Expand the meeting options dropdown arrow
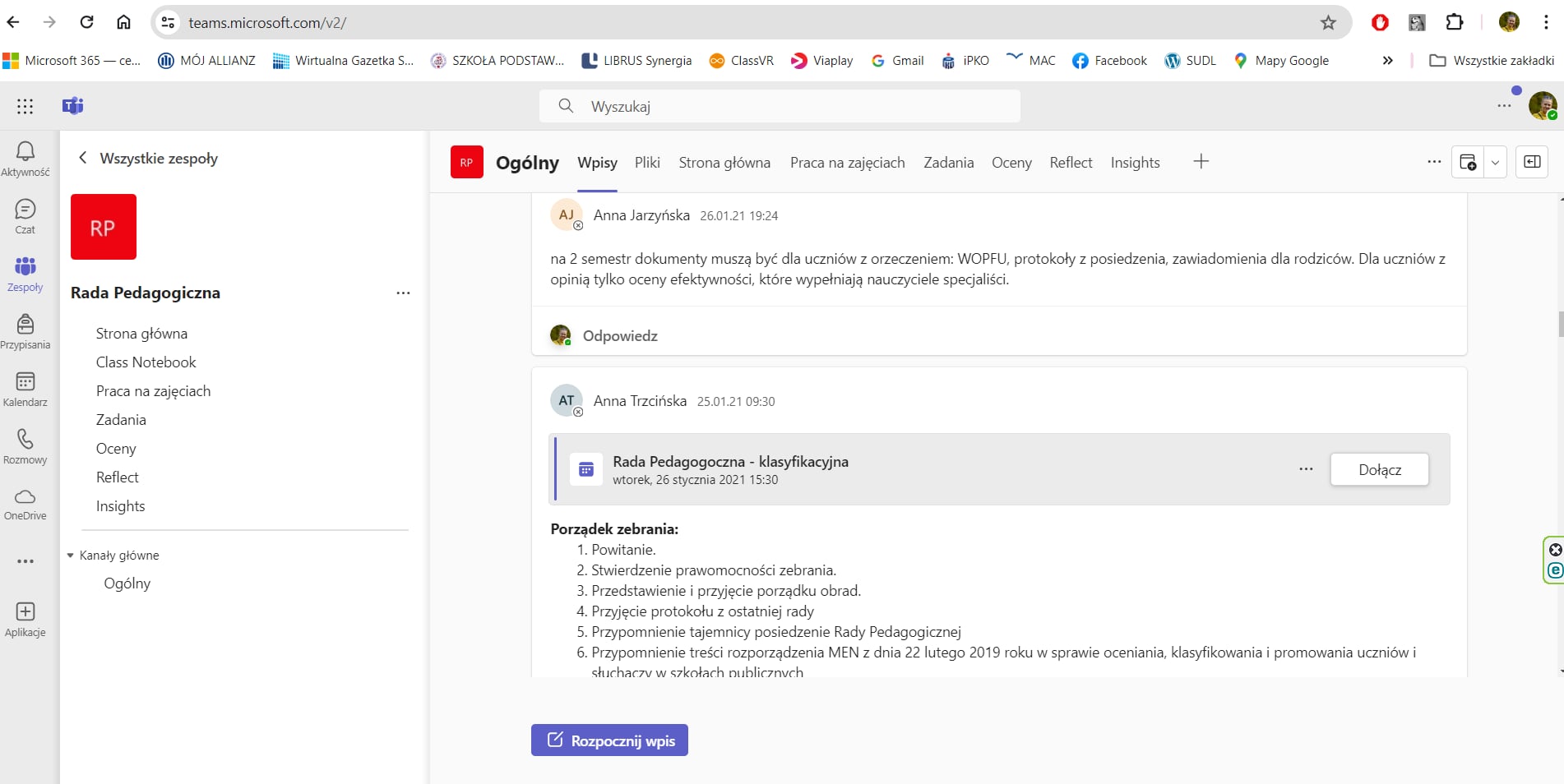 (x=1495, y=162)
